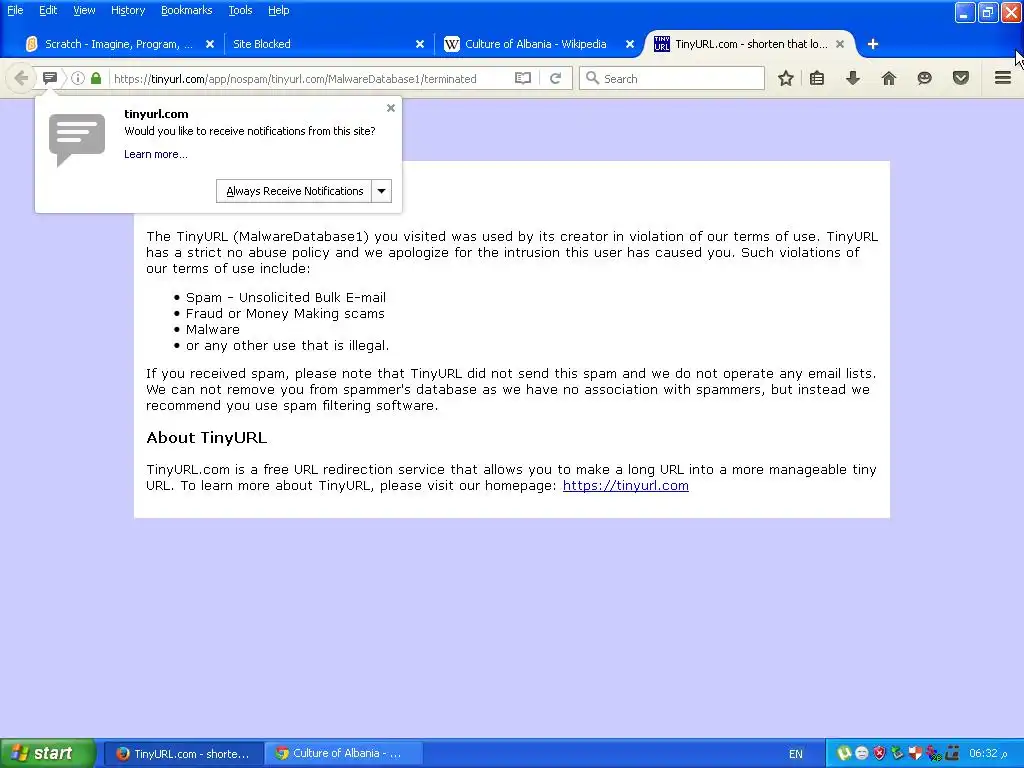Viewport: 1024px width, 768px height.
Task: Open the History menu
Action: 128,10
